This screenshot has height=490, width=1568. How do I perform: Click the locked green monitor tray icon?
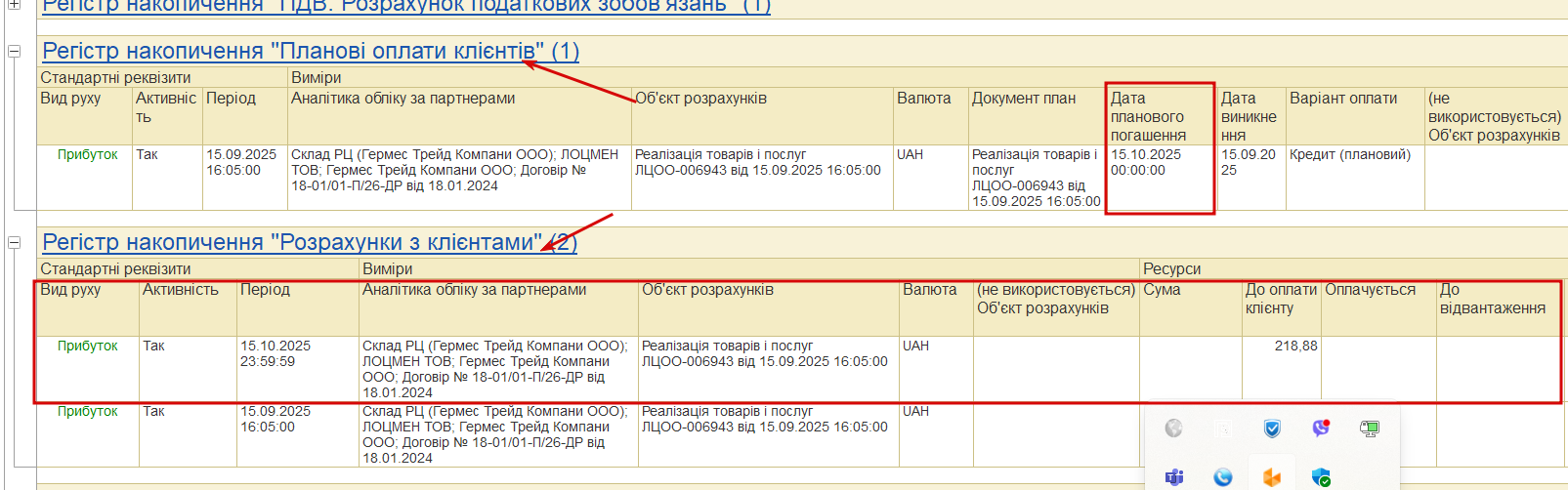[x=1370, y=428]
